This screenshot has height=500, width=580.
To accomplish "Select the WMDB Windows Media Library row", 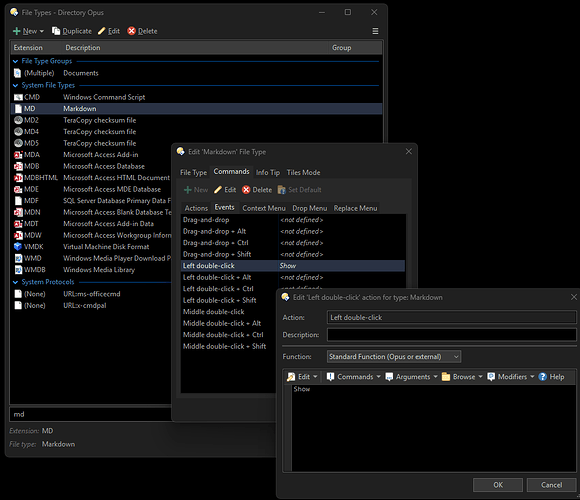I will click(x=92, y=270).
